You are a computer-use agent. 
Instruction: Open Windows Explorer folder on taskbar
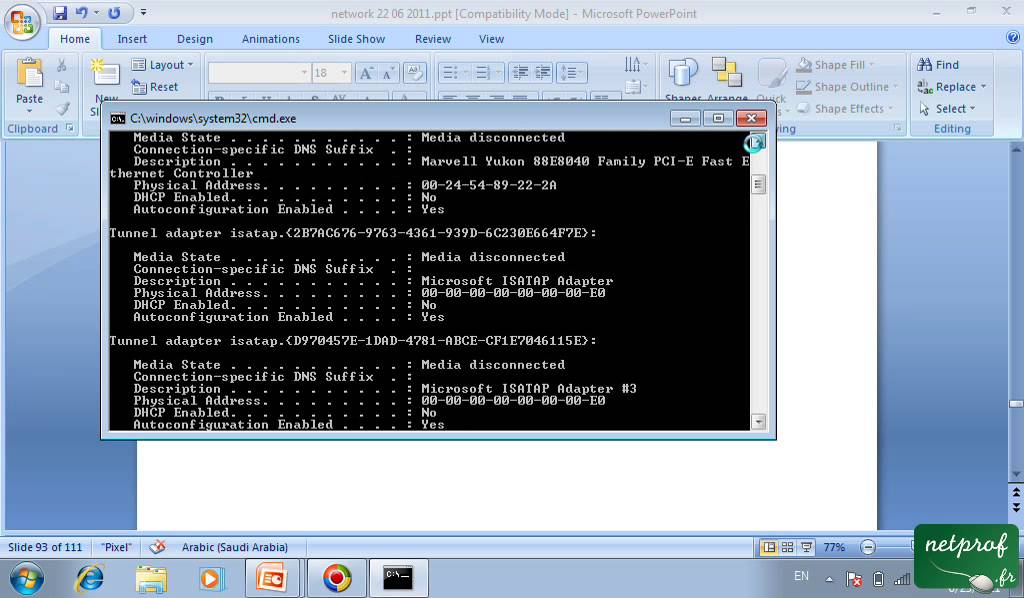(152, 578)
